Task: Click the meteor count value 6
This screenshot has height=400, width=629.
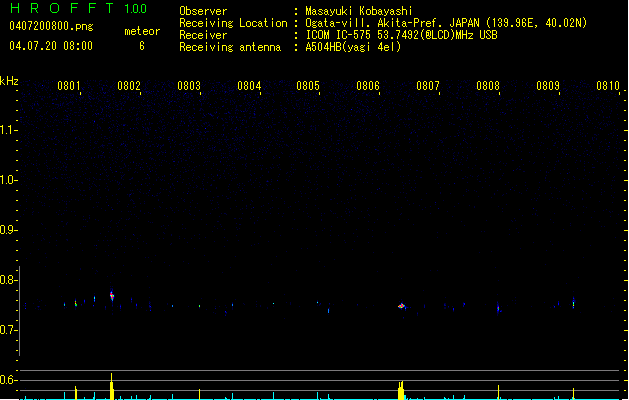Action: 142,46
